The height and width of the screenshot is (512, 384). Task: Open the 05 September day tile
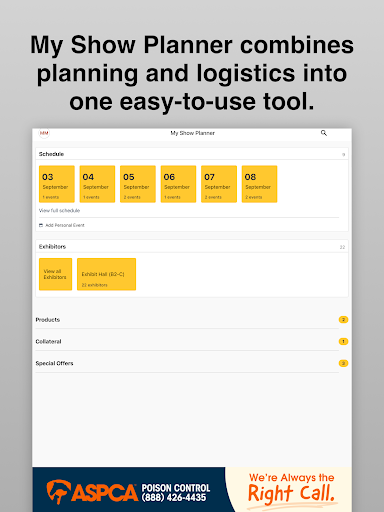[138, 184]
